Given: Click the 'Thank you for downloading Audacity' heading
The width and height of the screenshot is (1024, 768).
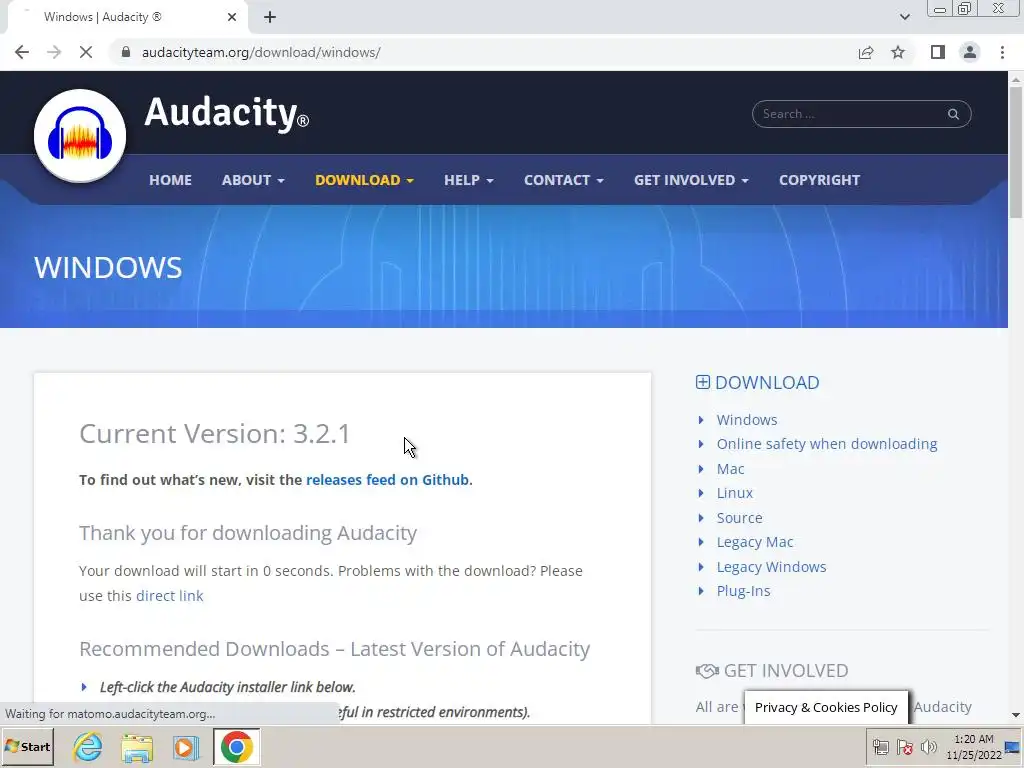Looking at the screenshot, I should tap(248, 534).
